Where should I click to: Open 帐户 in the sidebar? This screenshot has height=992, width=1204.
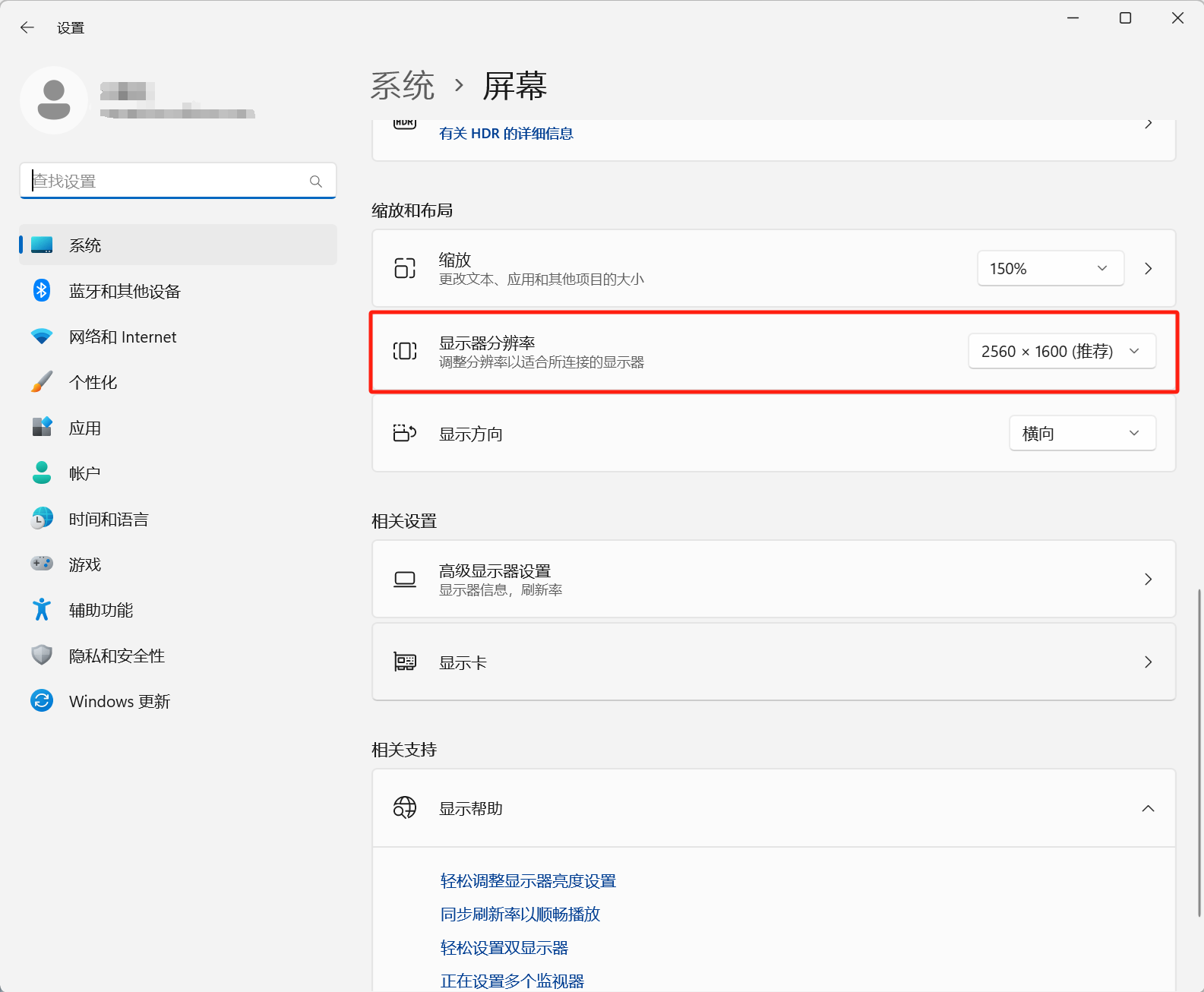[x=178, y=472]
